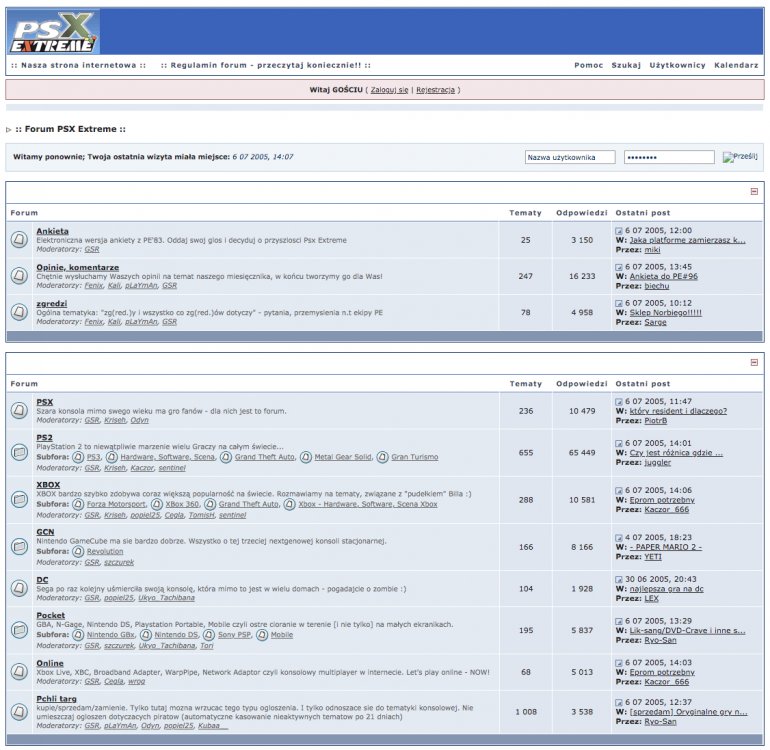Click the Ankieta forum status icon

20,240
